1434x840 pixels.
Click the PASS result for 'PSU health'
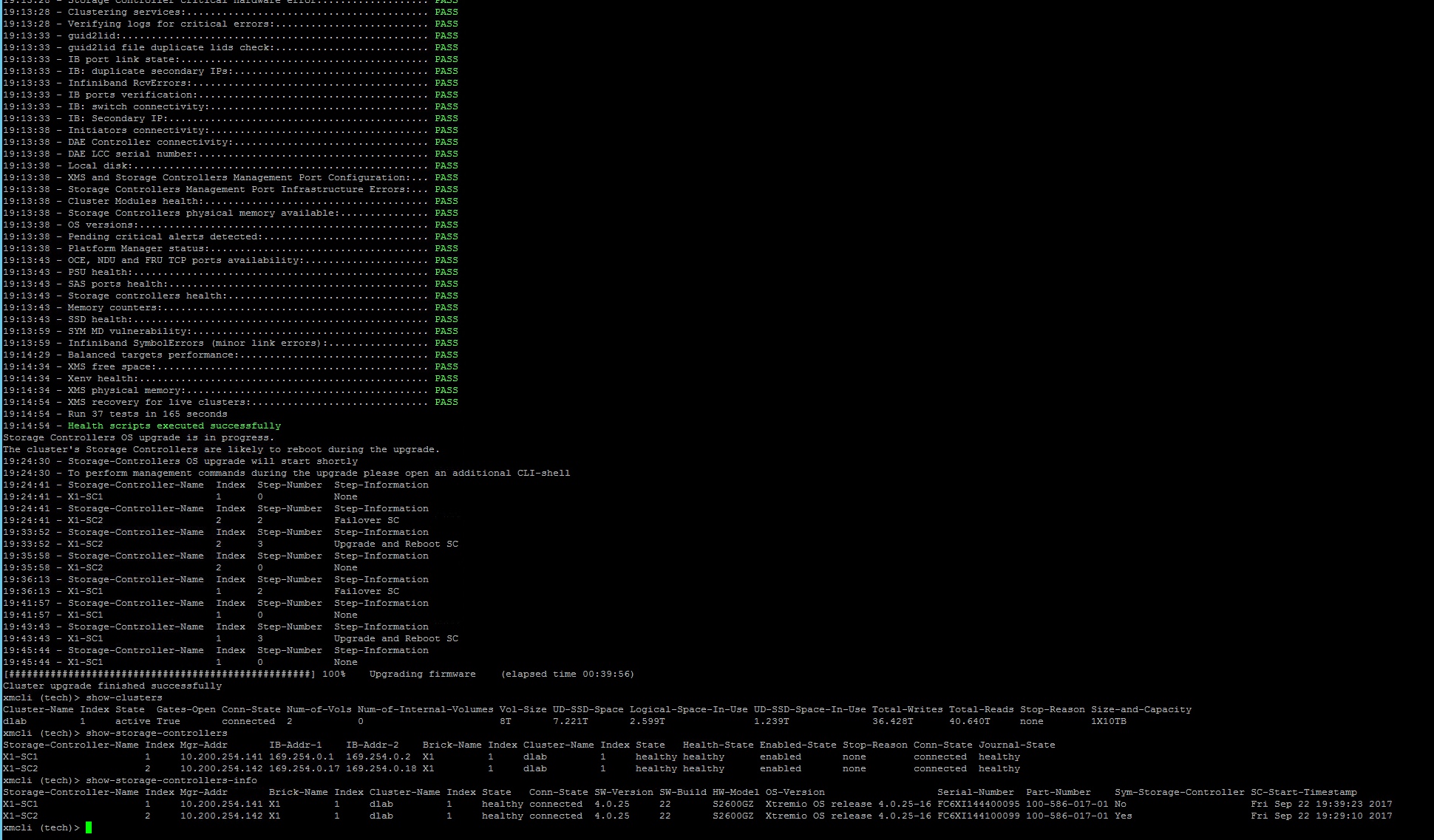tap(446, 272)
